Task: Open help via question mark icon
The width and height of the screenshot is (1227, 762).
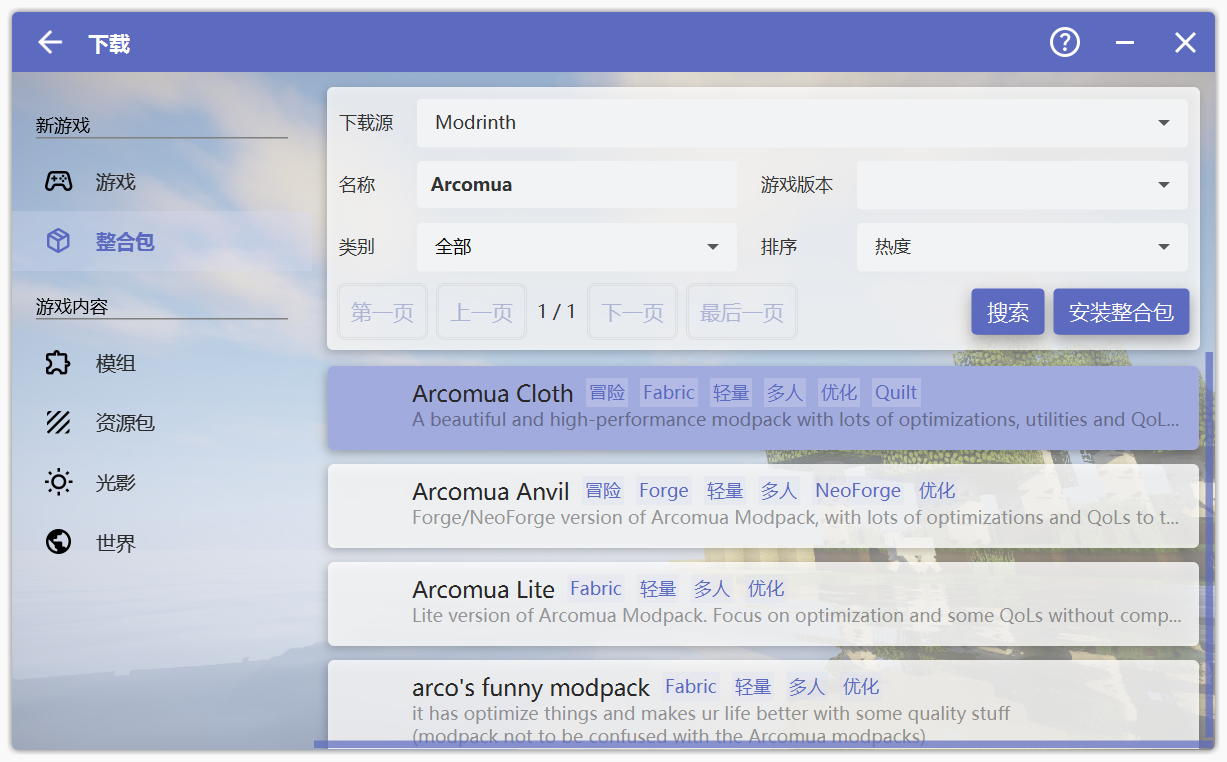Action: (x=1065, y=42)
